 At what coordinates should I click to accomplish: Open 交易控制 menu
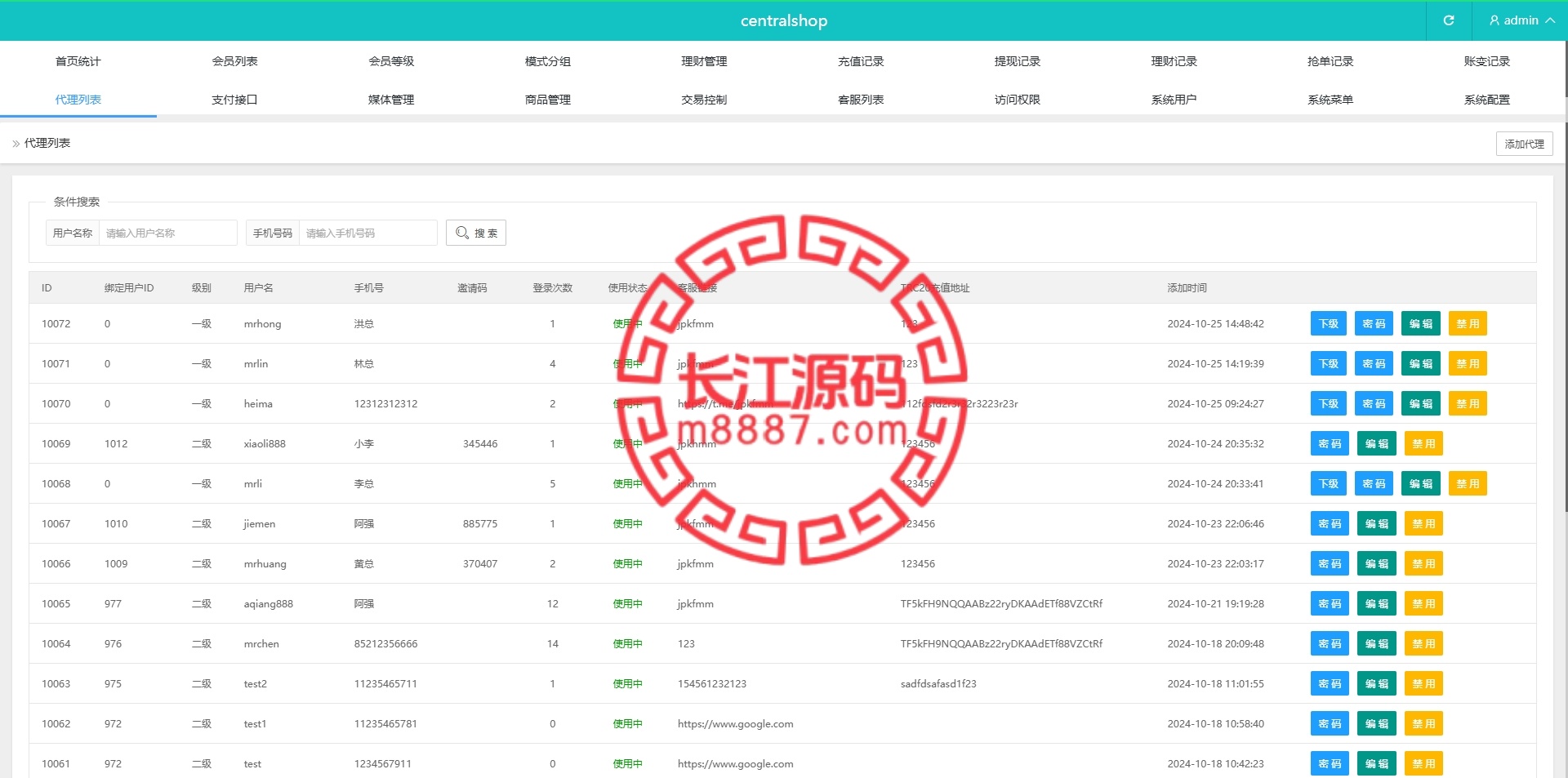705,100
